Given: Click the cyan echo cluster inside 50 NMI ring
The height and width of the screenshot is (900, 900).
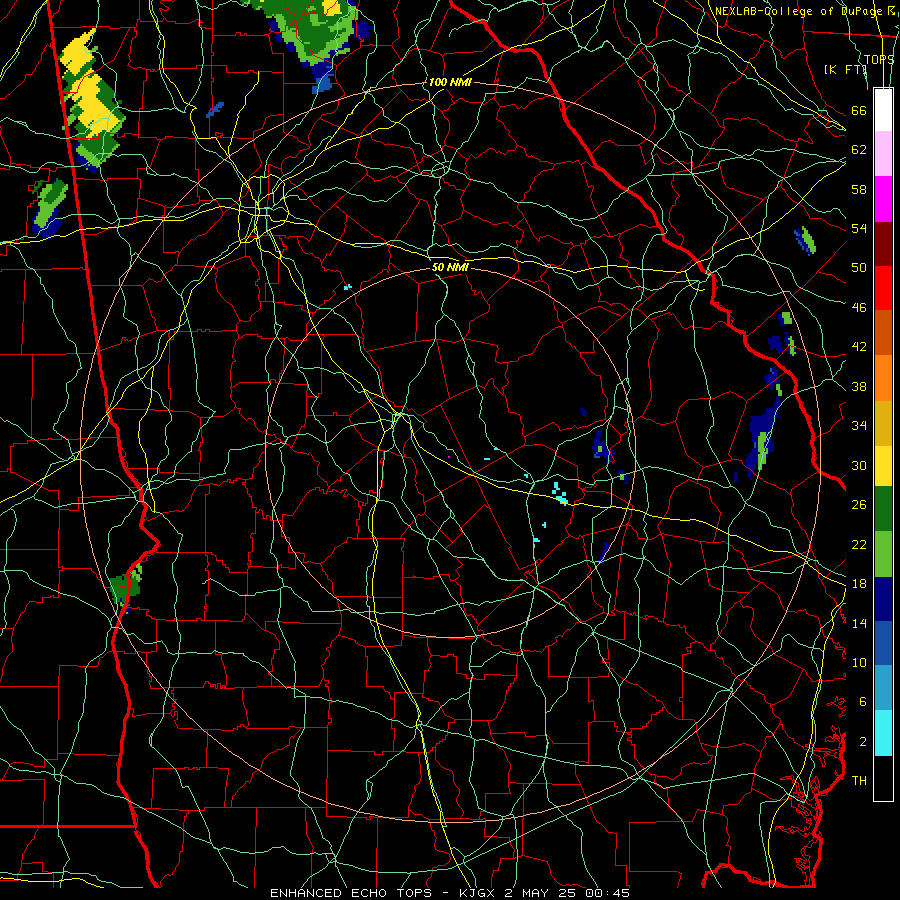Looking at the screenshot, I should point(559,494).
